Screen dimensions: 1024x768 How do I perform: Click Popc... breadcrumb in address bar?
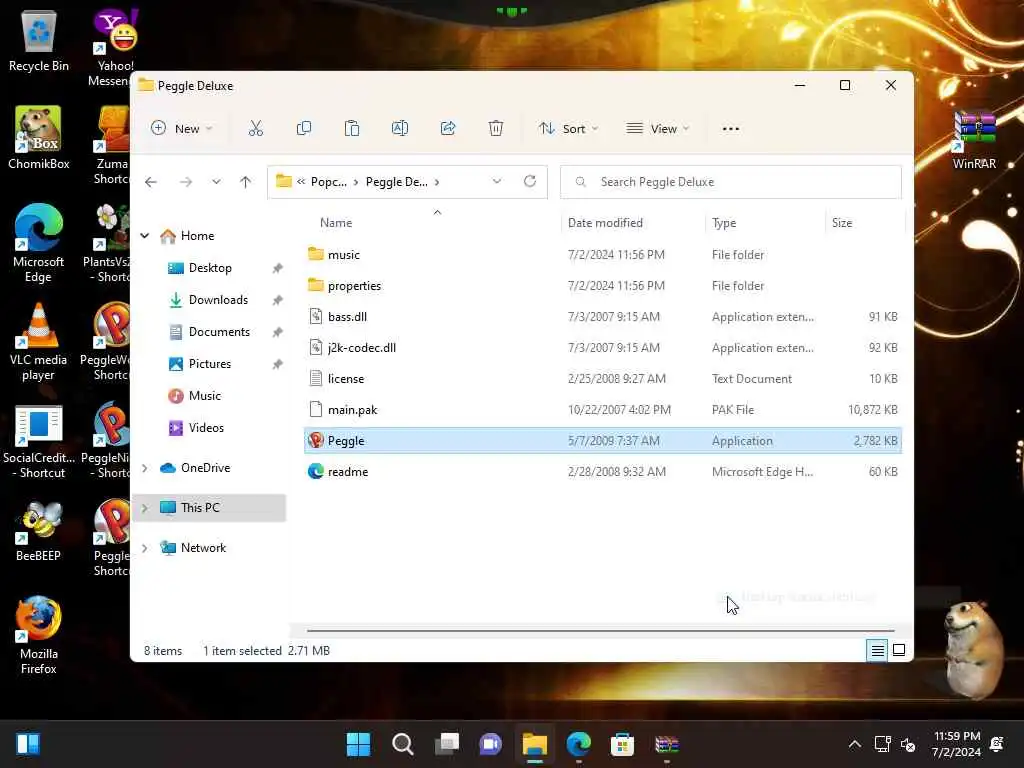(x=328, y=182)
